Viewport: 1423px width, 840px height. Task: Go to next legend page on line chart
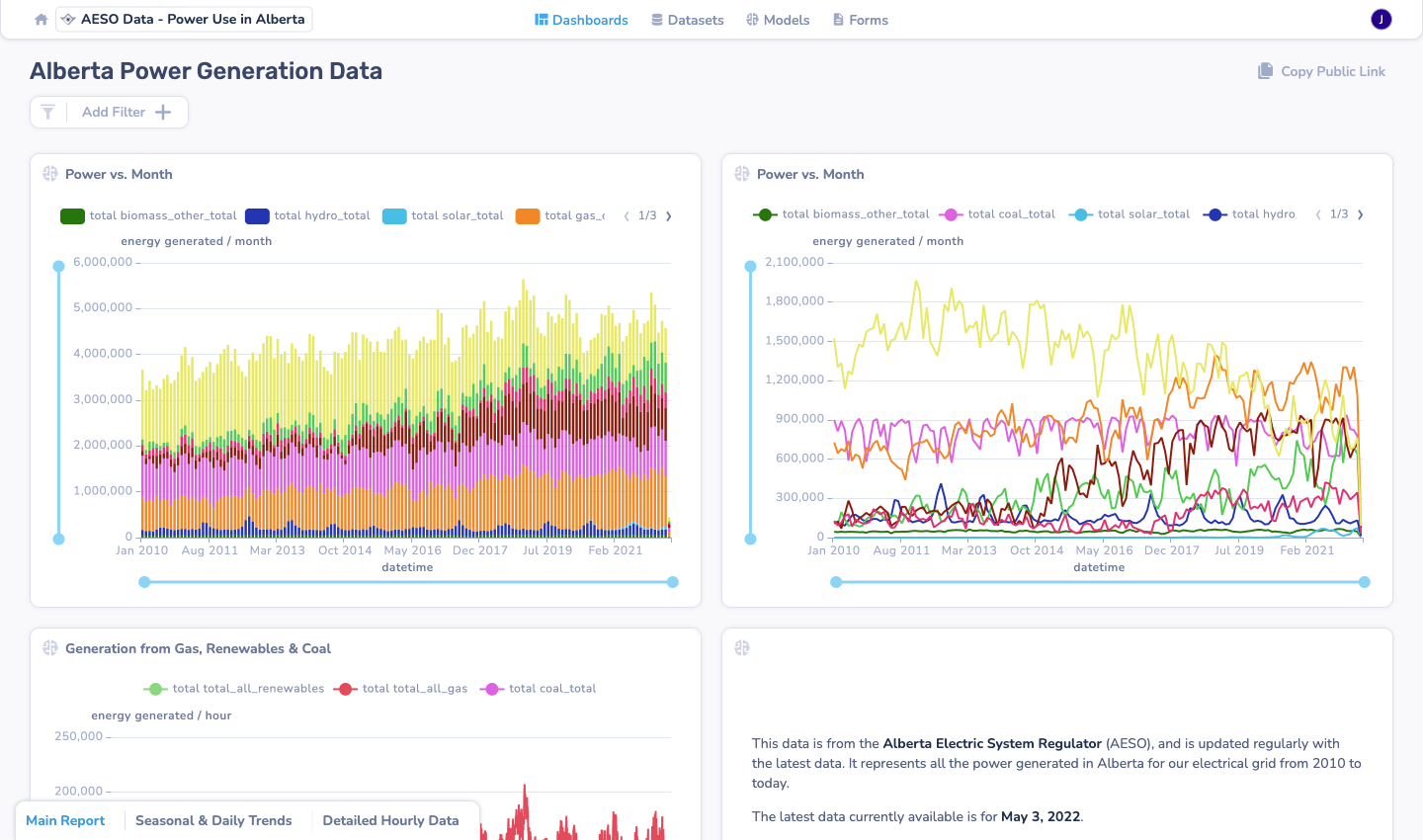click(x=1361, y=214)
